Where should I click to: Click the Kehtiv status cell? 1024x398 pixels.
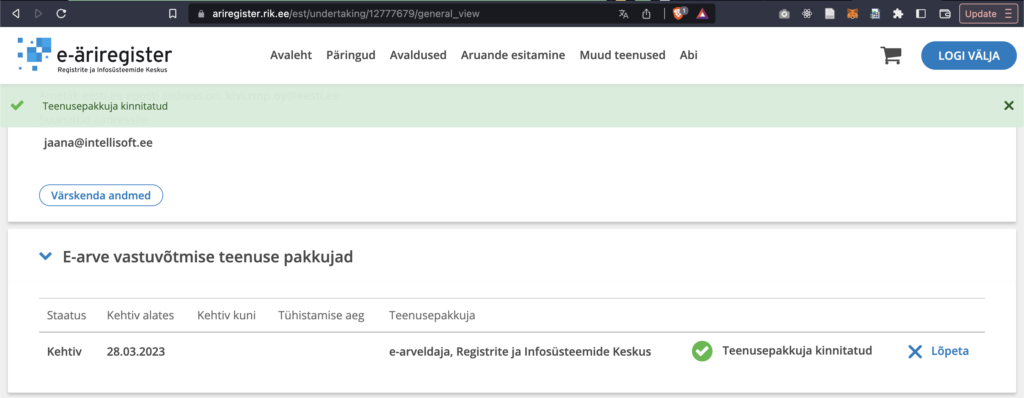64,352
